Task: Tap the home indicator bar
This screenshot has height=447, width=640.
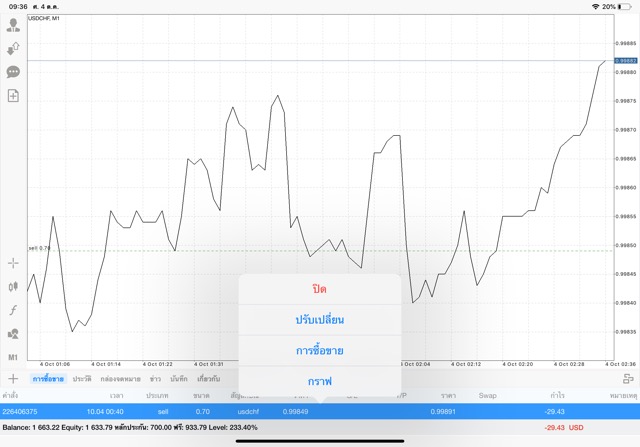Action: [x=320, y=441]
